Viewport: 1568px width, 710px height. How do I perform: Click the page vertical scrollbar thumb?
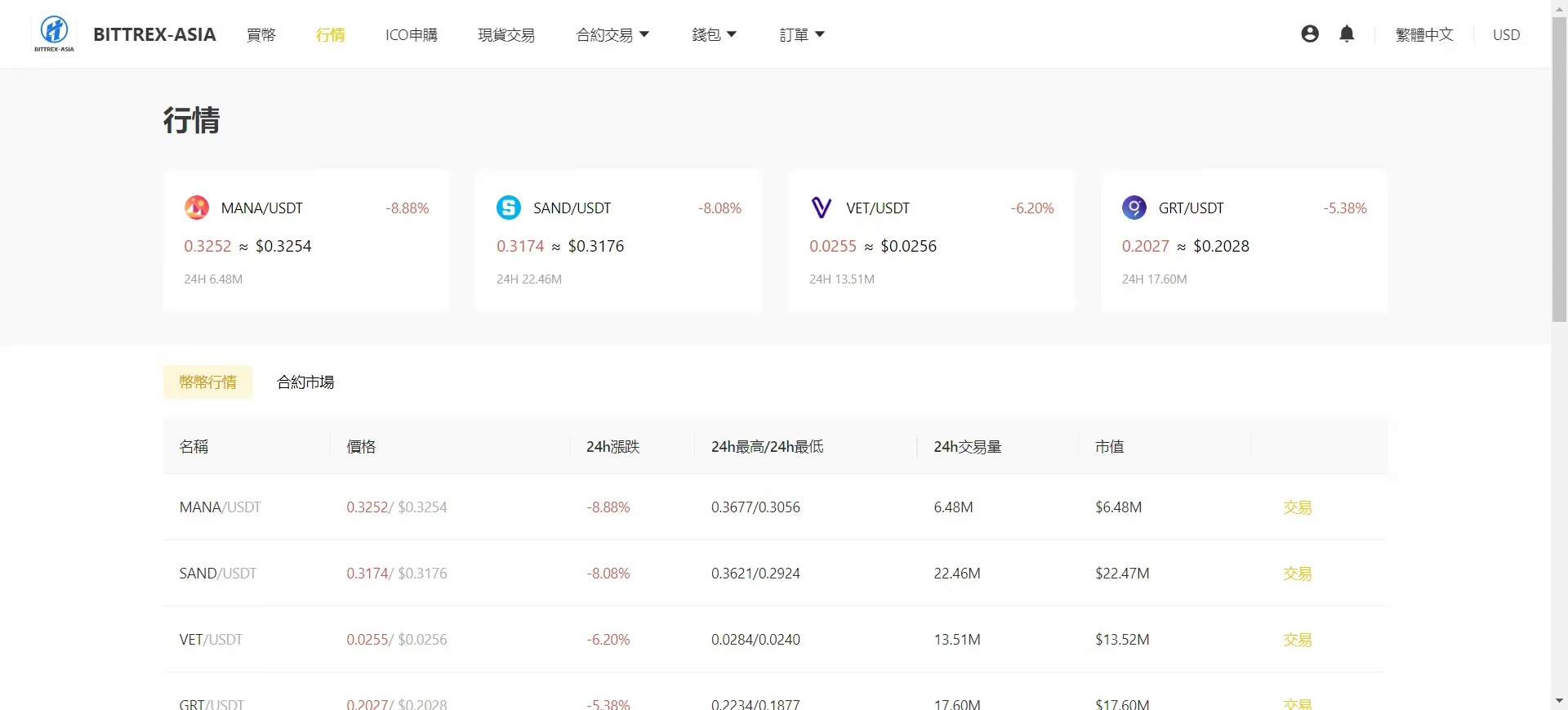tap(1560, 170)
